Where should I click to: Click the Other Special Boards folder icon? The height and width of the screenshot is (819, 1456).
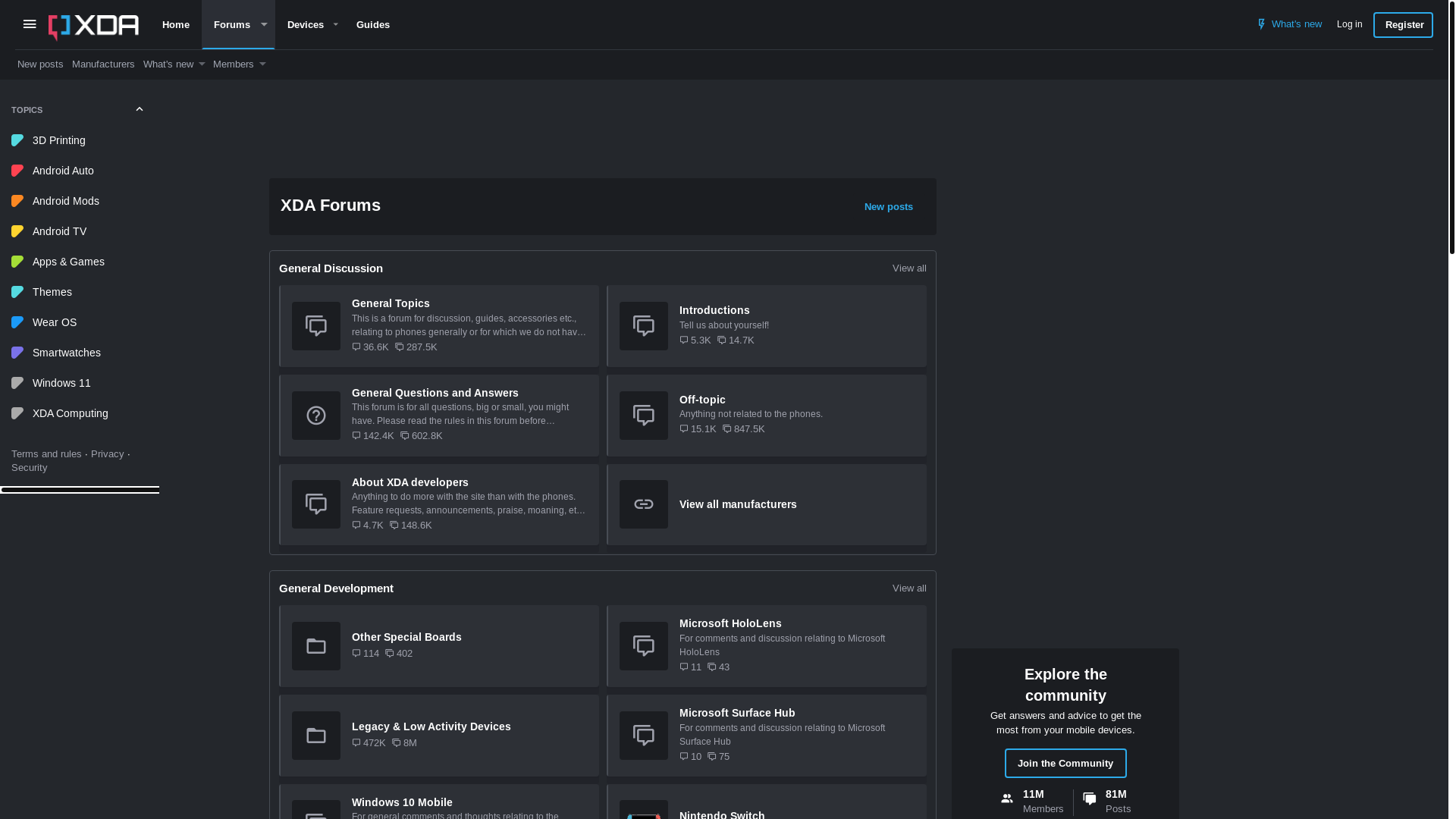click(316, 646)
